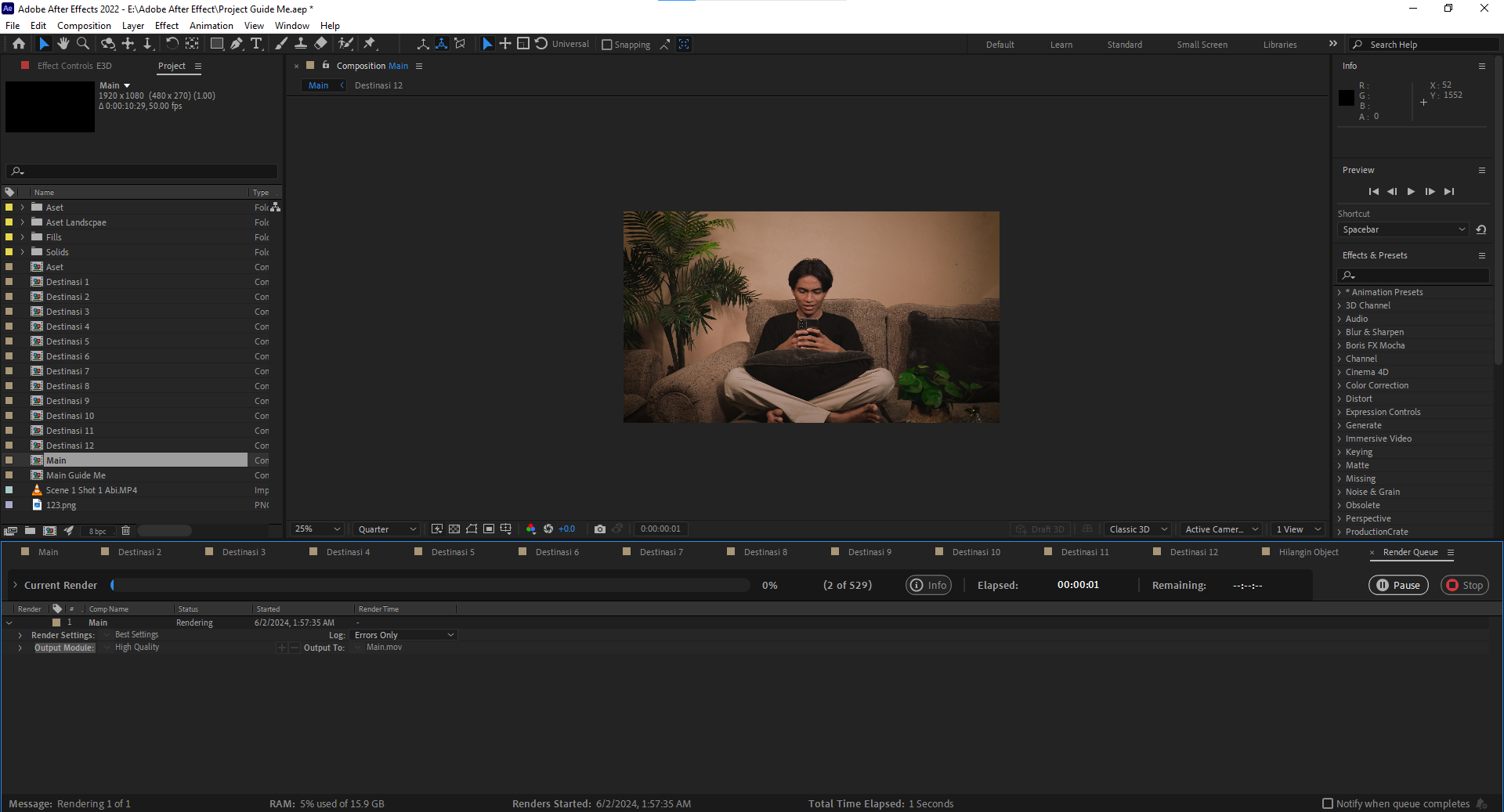Select the Clone Stamp tool
This screenshot has width=1504, height=812.
click(x=301, y=44)
